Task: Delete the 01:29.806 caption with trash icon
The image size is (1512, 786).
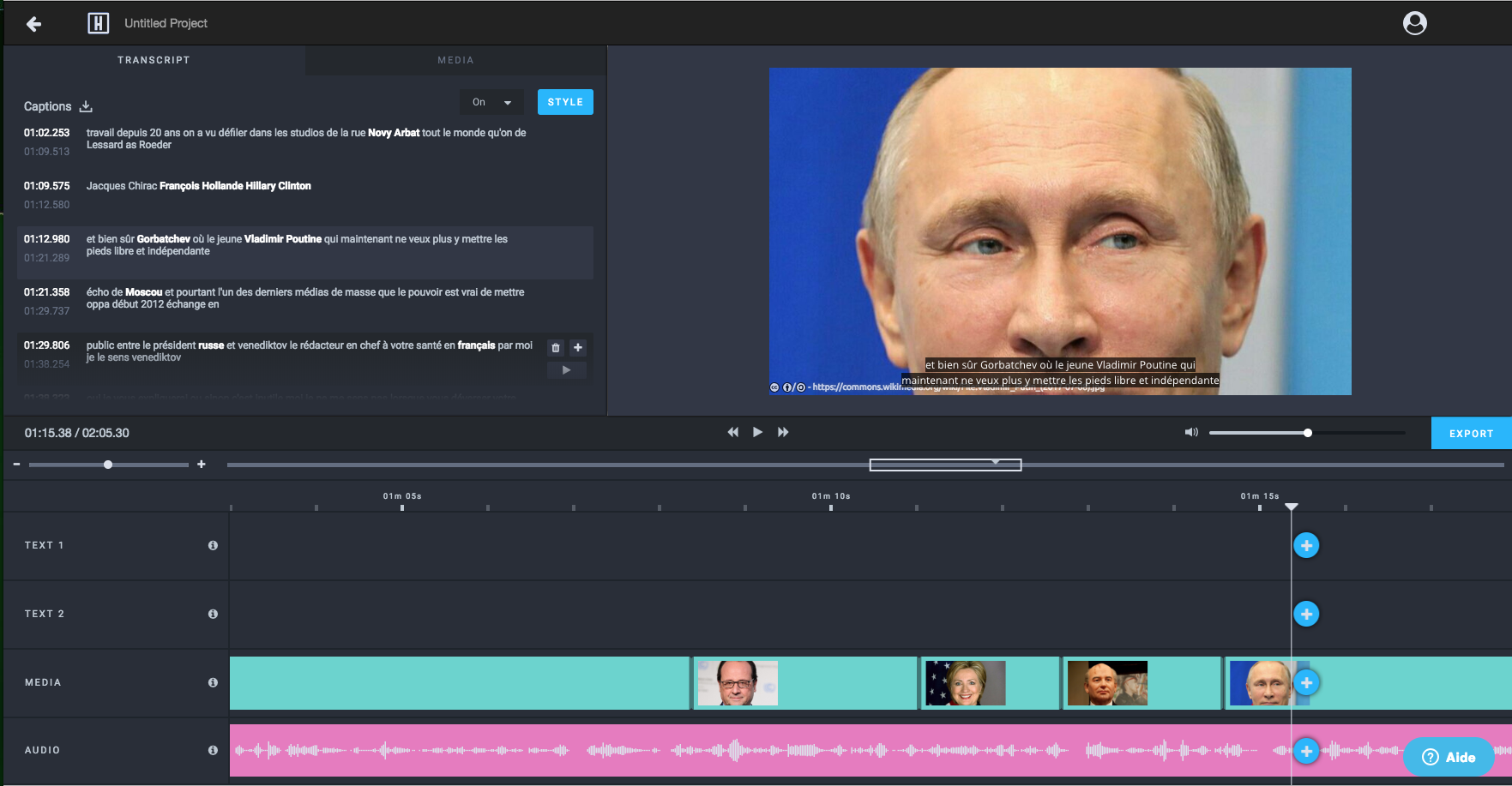Action: (x=556, y=347)
